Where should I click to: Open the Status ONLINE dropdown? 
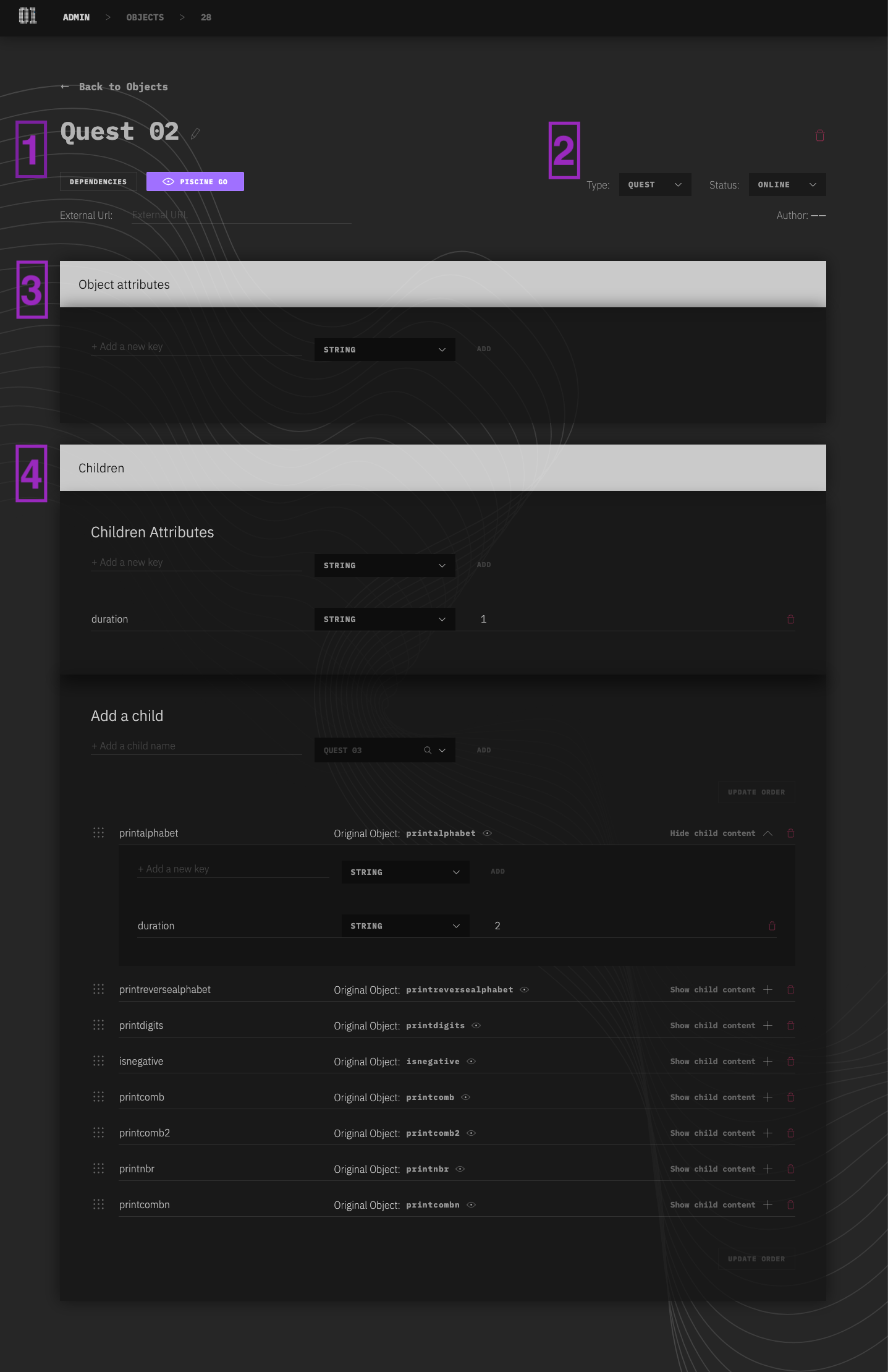(x=787, y=185)
